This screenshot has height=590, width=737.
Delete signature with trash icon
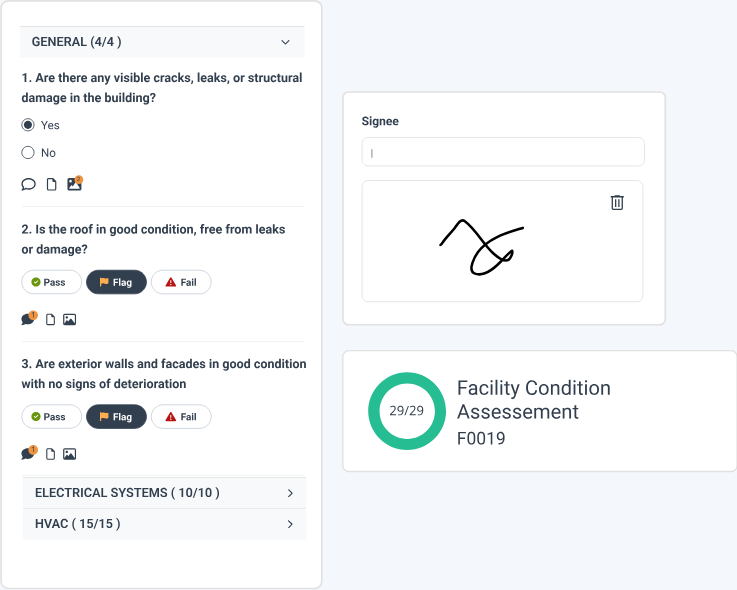617,202
